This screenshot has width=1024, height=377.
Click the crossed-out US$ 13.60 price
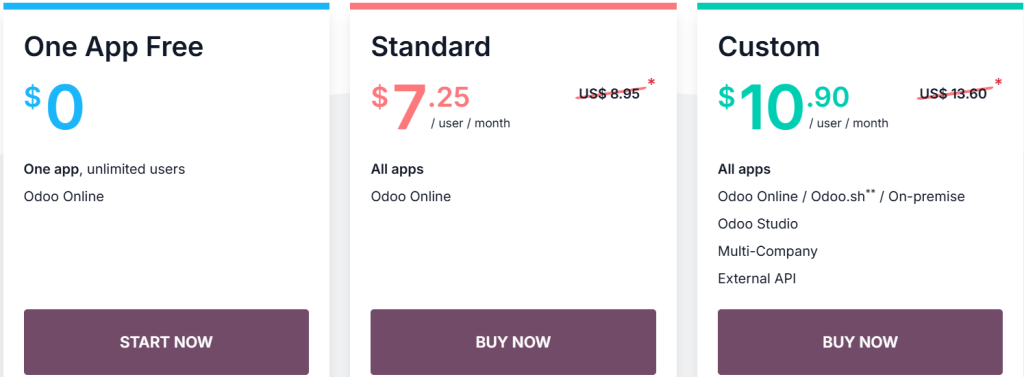[953, 93]
